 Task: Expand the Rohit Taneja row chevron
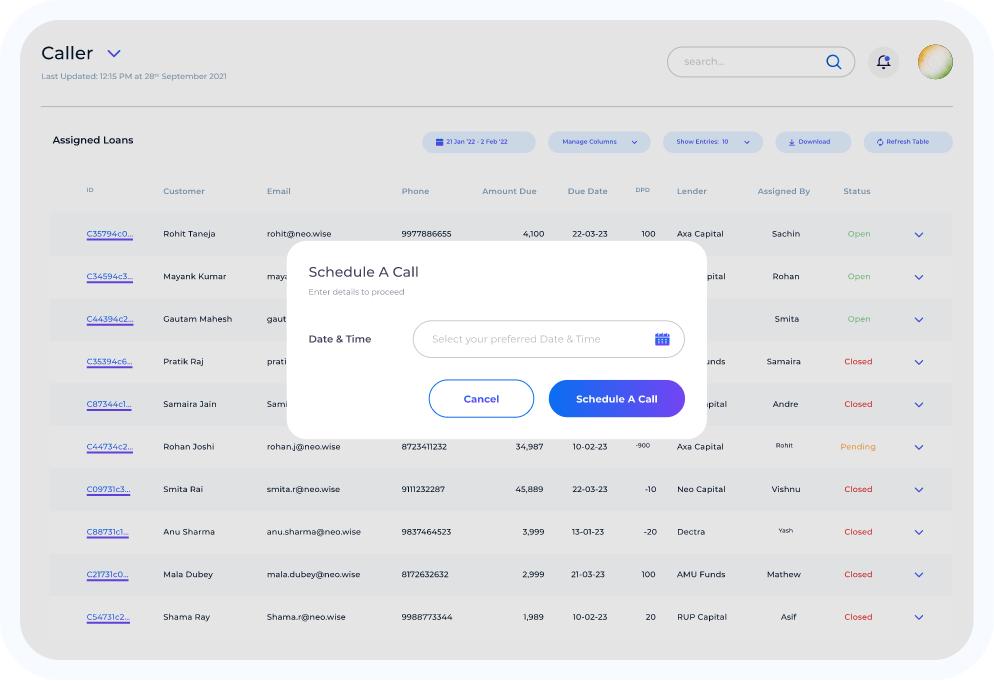point(919,235)
